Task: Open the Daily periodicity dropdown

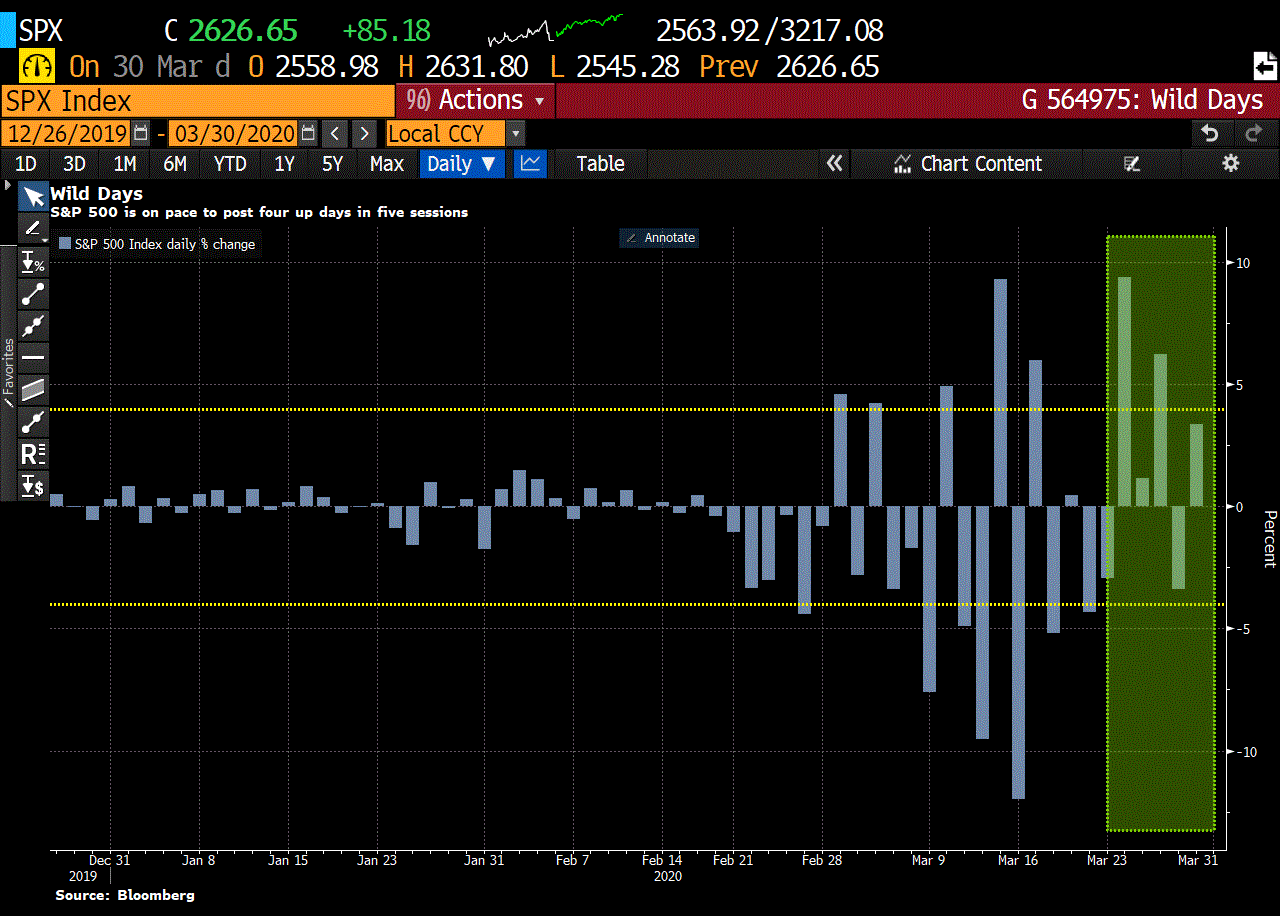Action: pos(461,164)
